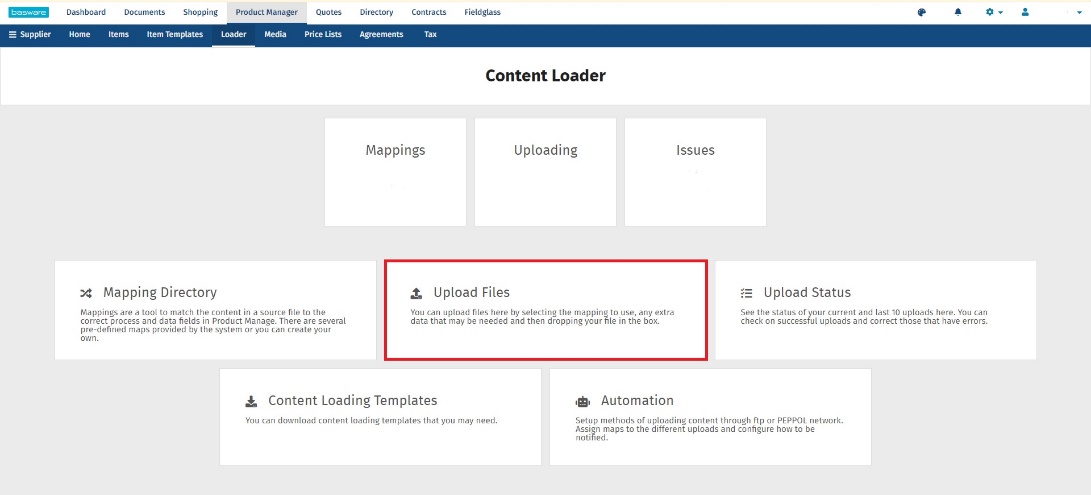Select the Product Manager menu
The height and width of the screenshot is (495, 1091).
[266, 12]
